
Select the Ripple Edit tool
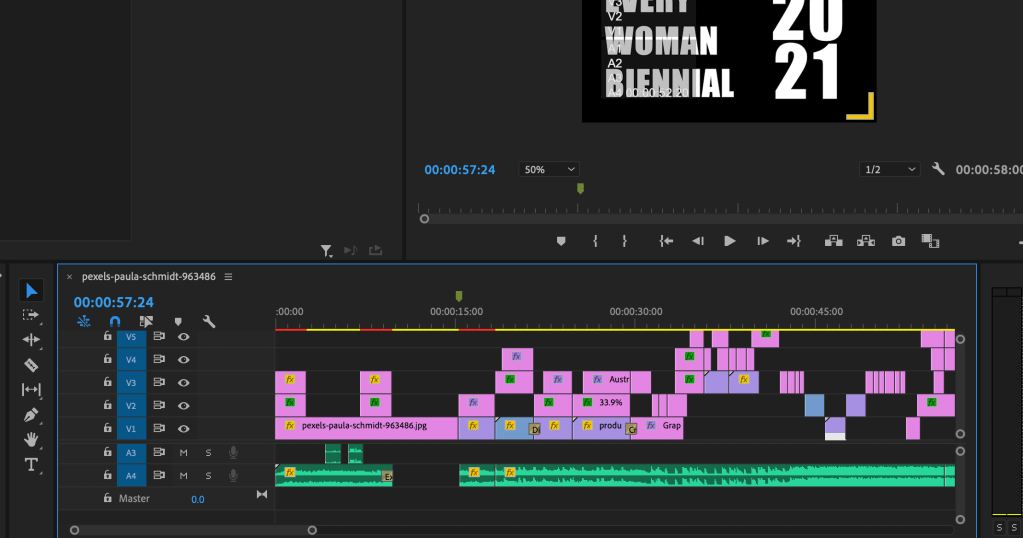(31, 340)
